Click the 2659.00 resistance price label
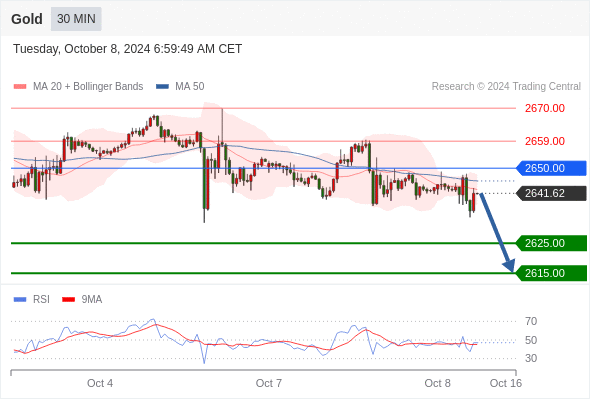The height and width of the screenshot is (400, 590). pyautogui.click(x=544, y=141)
